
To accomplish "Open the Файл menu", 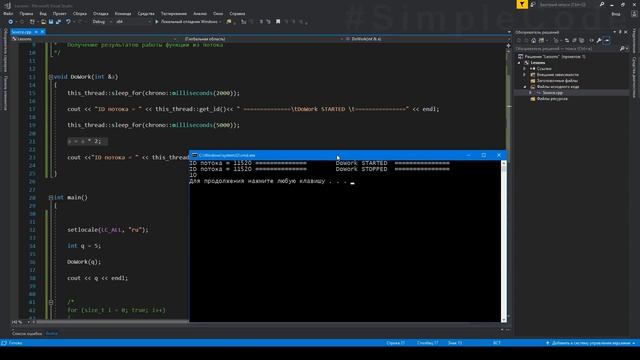I will (x=8, y=13).
